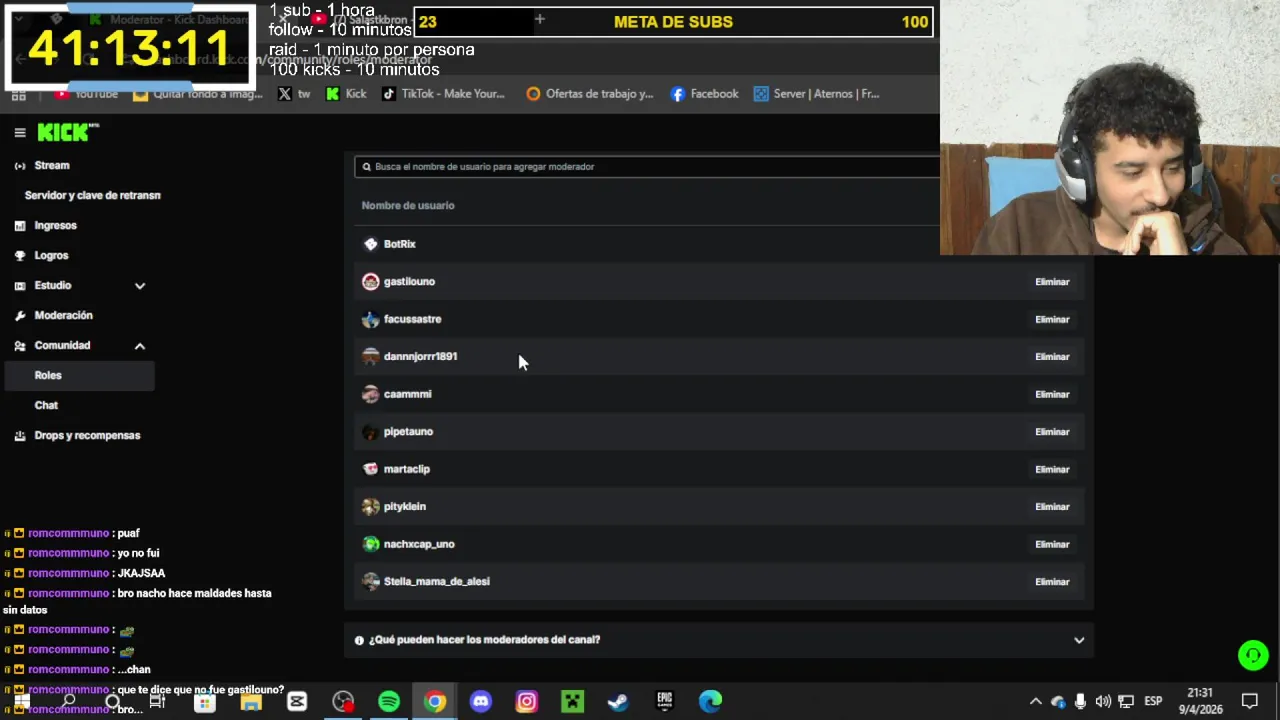Screen dimensions: 1280x720
Task: Click the moderator username search field
Action: pos(647,167)
